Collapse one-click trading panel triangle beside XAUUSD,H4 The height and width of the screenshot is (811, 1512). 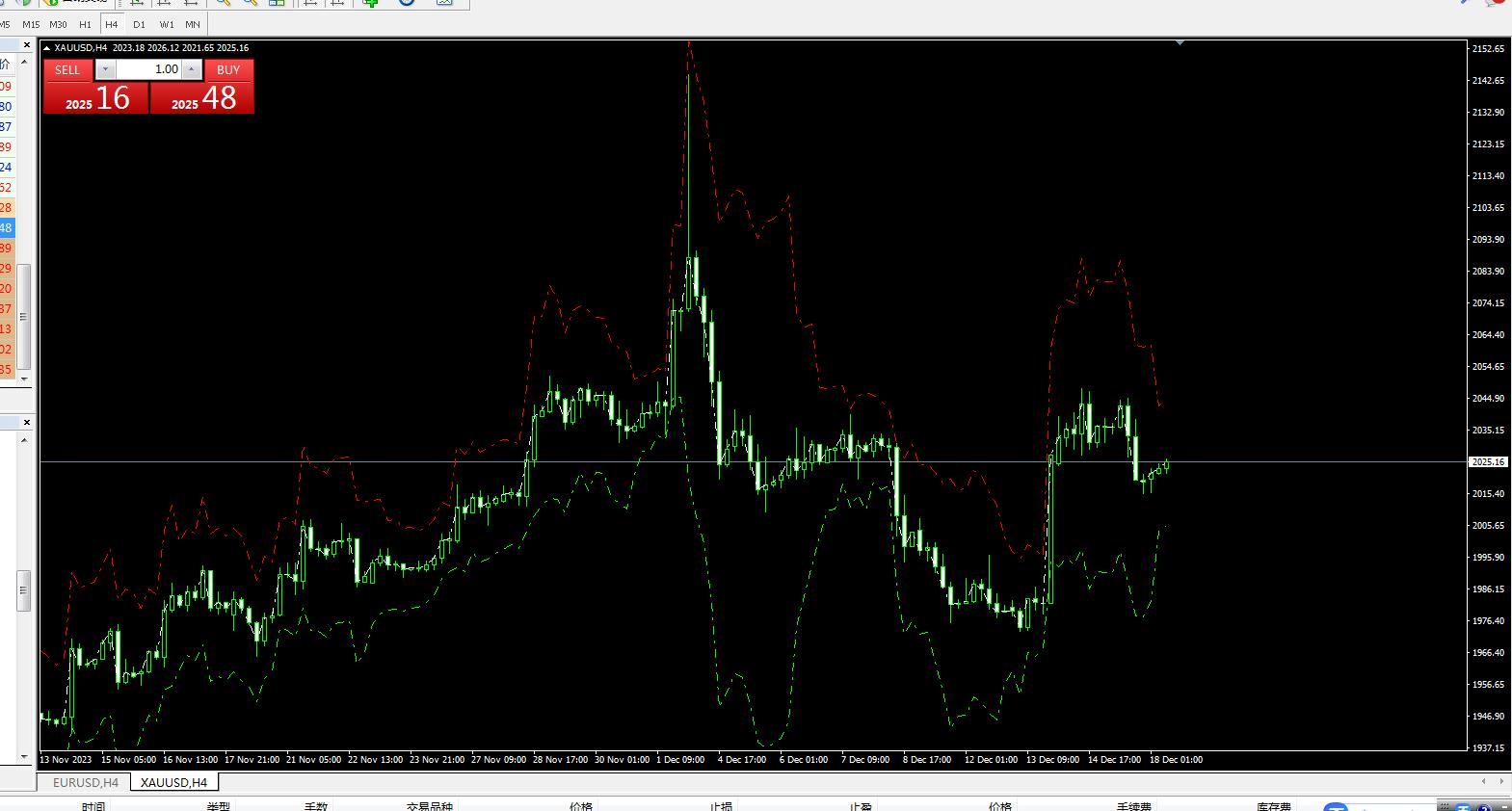tap(46, 48)
